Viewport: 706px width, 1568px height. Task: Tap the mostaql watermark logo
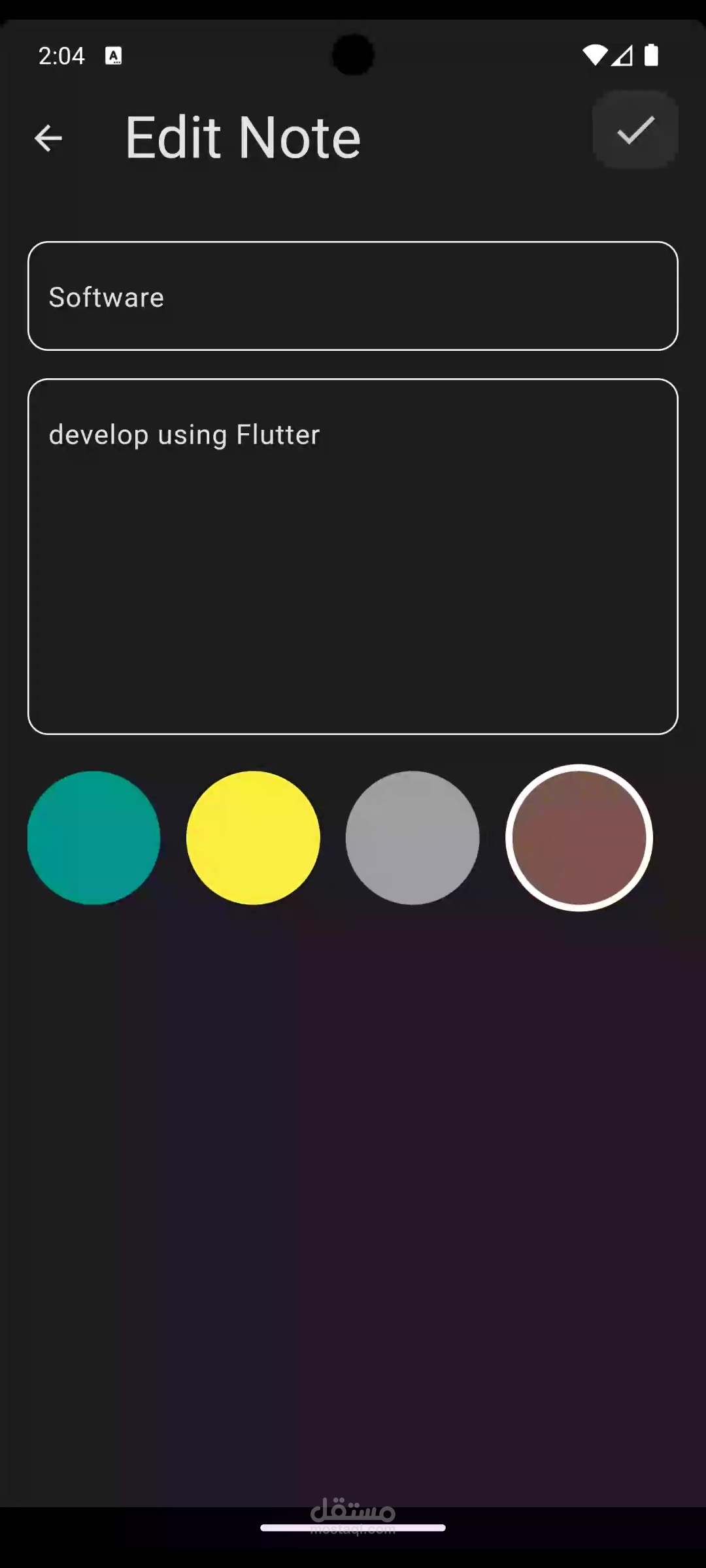353,1514
